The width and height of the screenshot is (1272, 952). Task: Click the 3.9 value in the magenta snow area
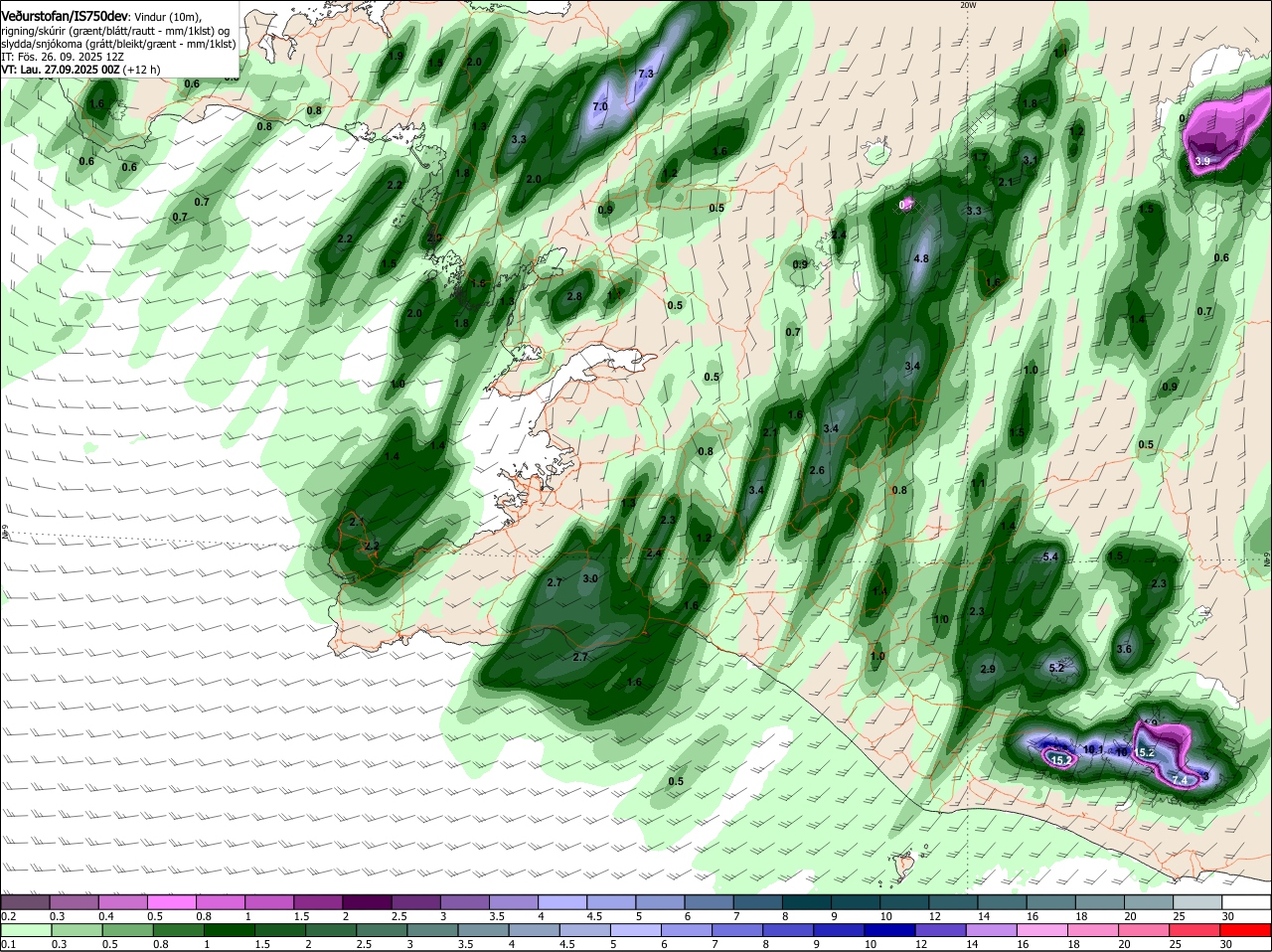(x=1202, y=161)
